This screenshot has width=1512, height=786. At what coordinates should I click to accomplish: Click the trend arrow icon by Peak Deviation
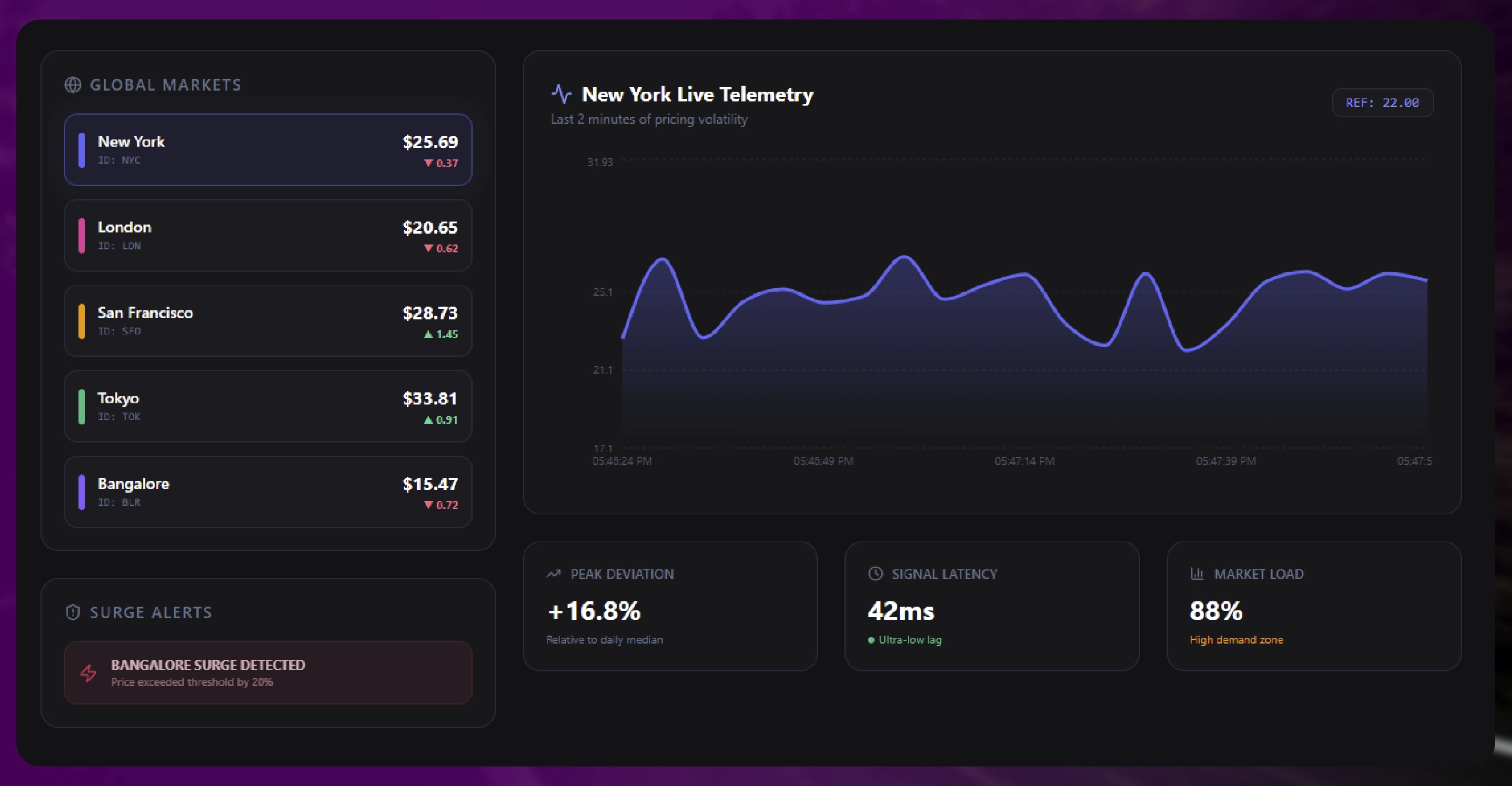click(x=553, y=574)
